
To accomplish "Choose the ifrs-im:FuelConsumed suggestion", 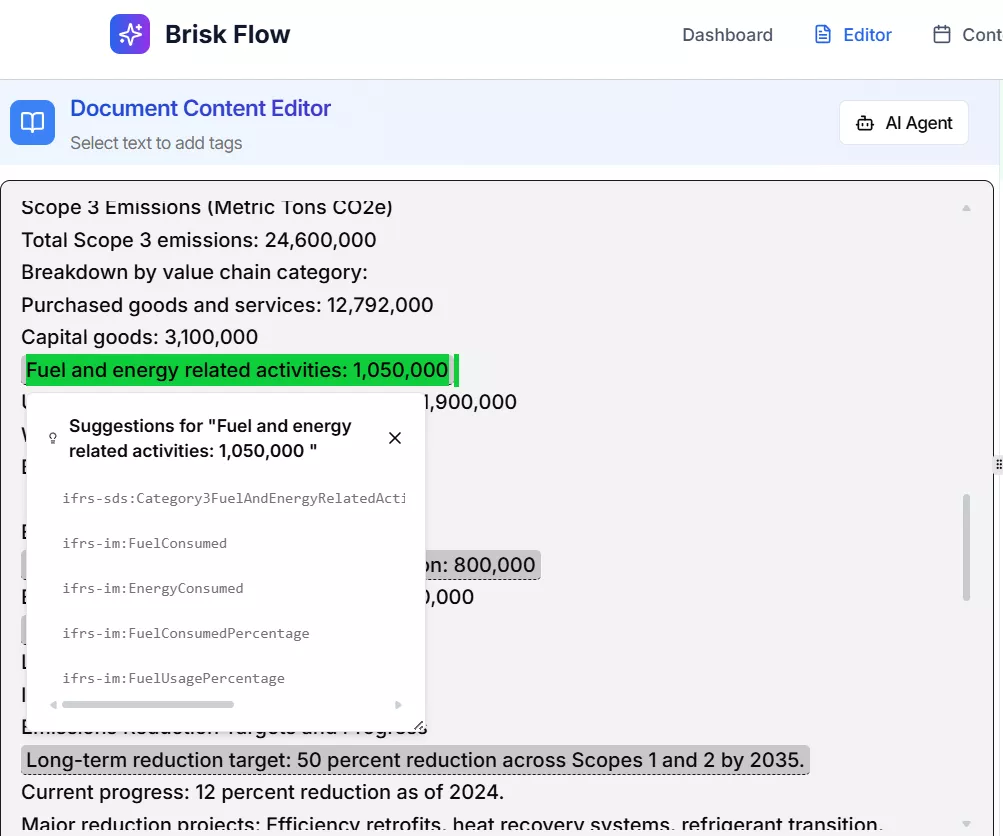I will pyautogui.click(x=145, y=543).
